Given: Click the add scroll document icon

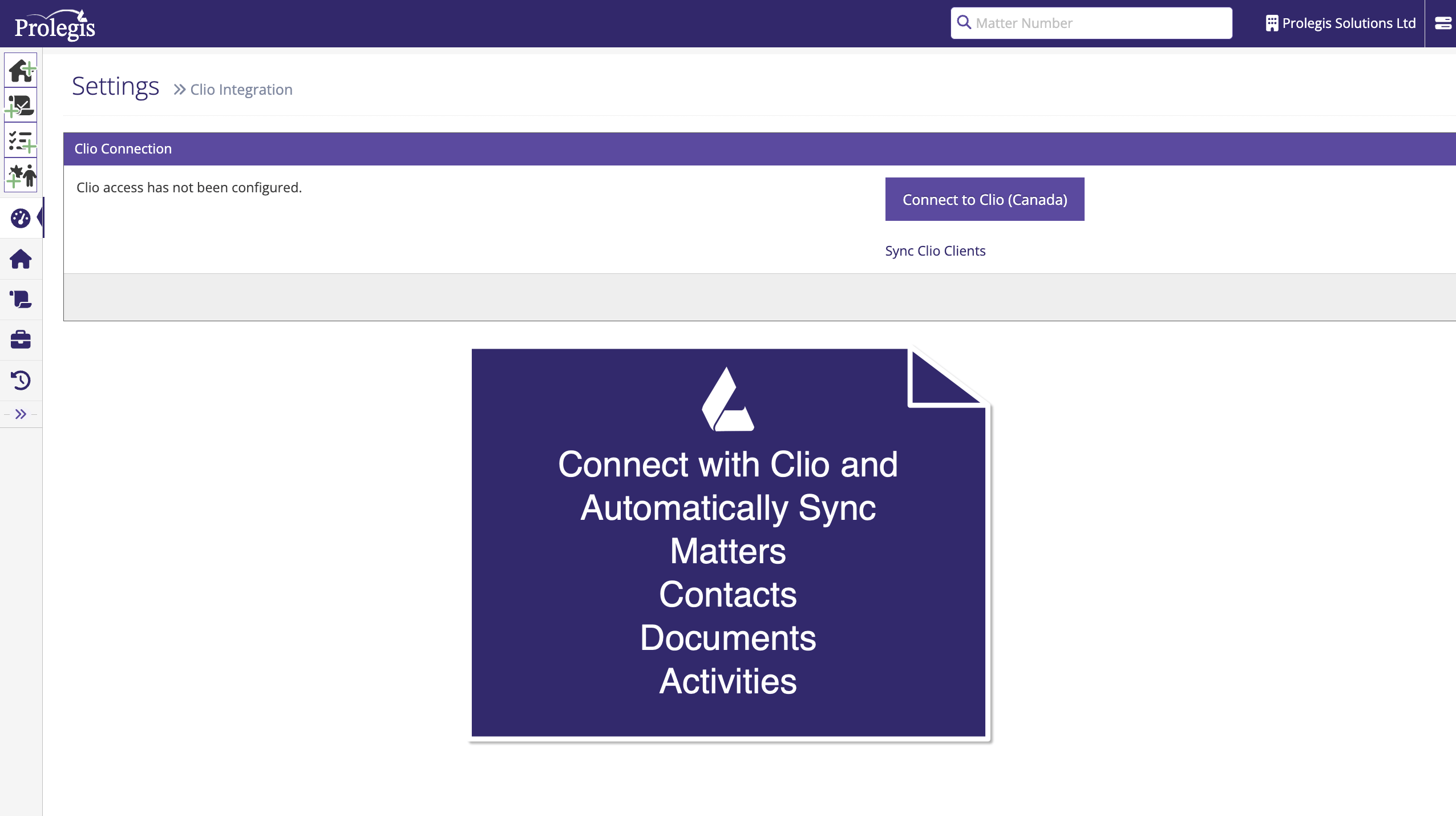Looking at the screenshot, I should tap(21, 106).
